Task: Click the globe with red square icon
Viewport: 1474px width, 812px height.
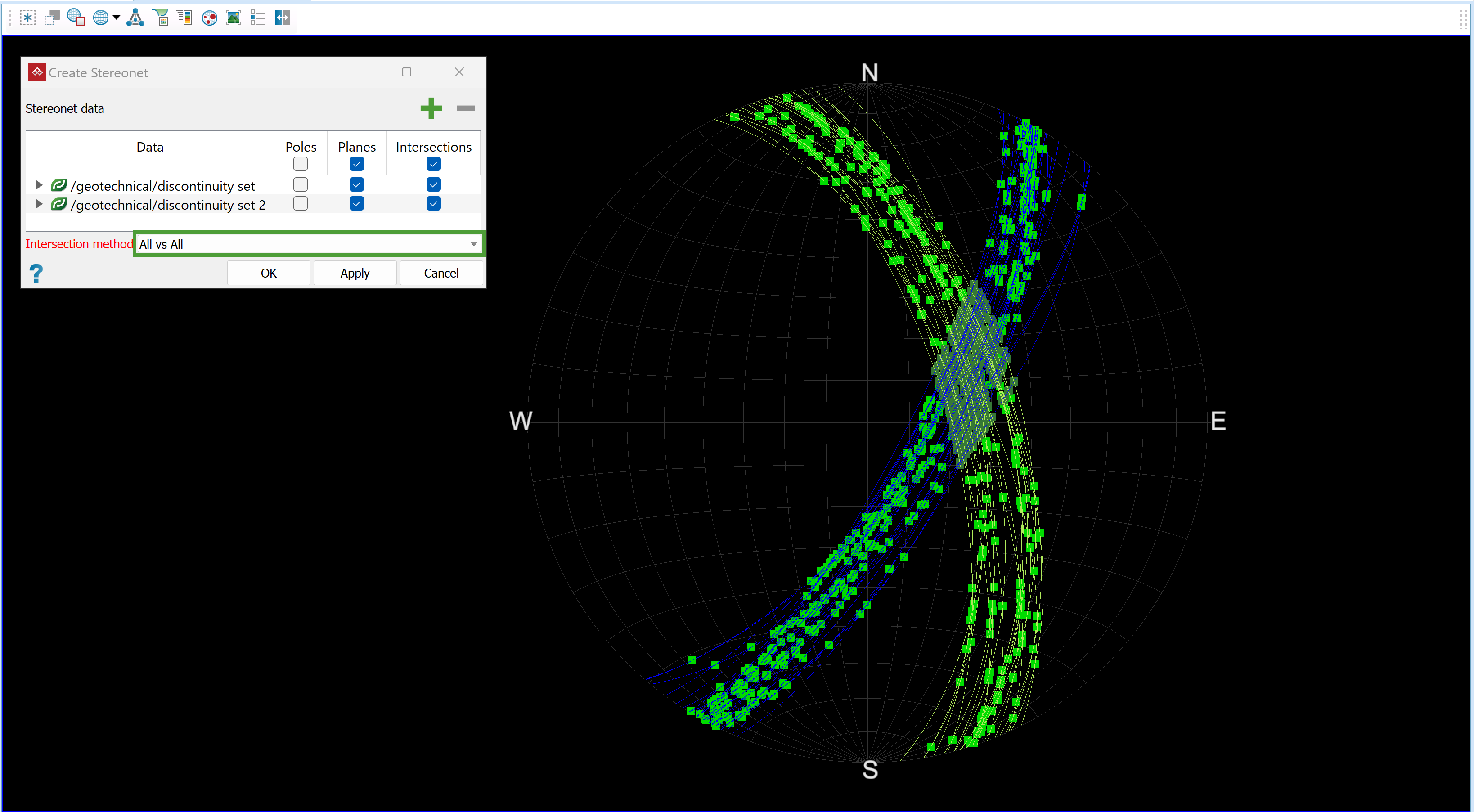Action: (x=76, y=18)
